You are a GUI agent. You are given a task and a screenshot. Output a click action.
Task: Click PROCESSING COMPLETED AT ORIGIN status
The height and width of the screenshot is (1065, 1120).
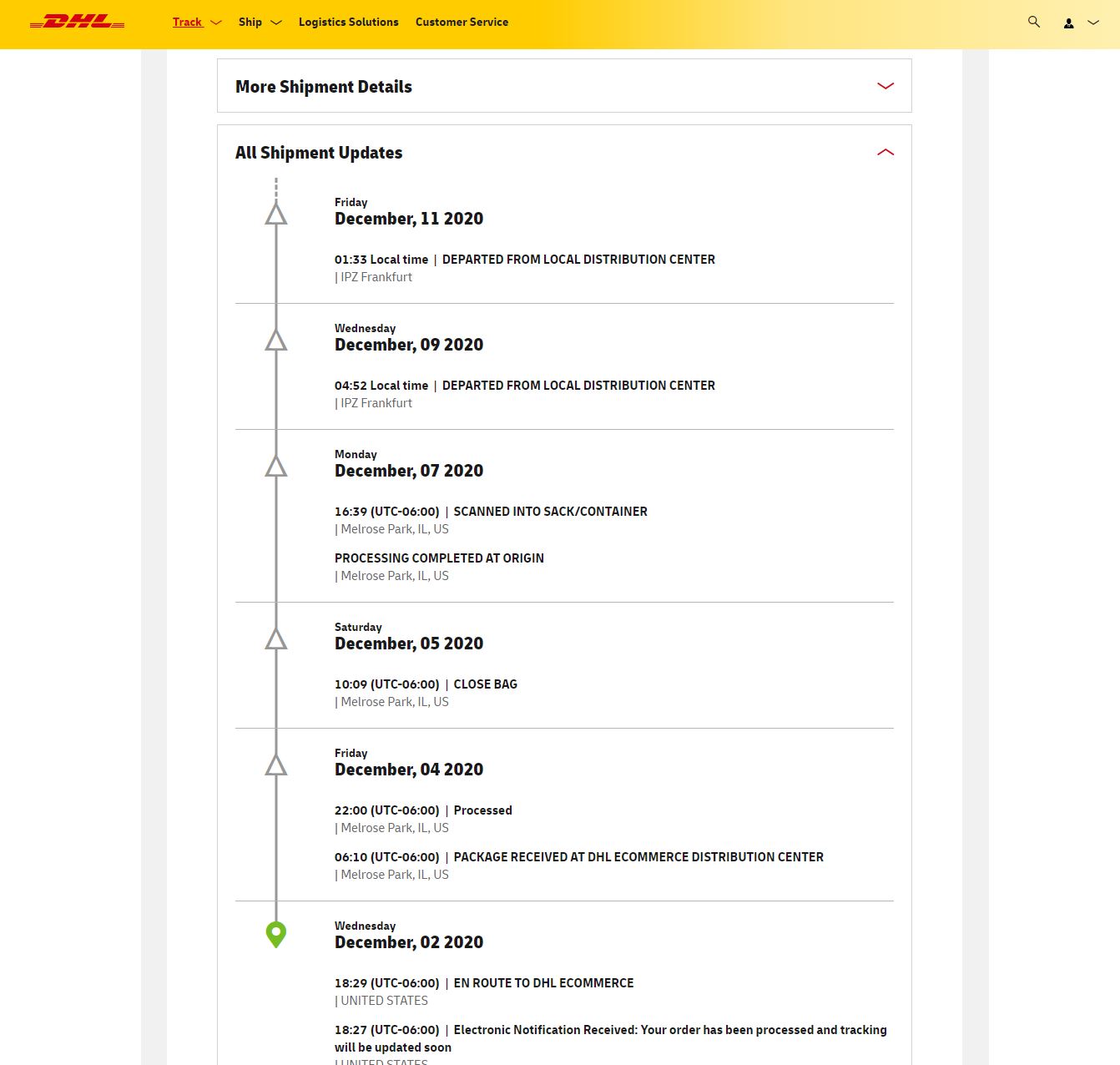[439, 558]
